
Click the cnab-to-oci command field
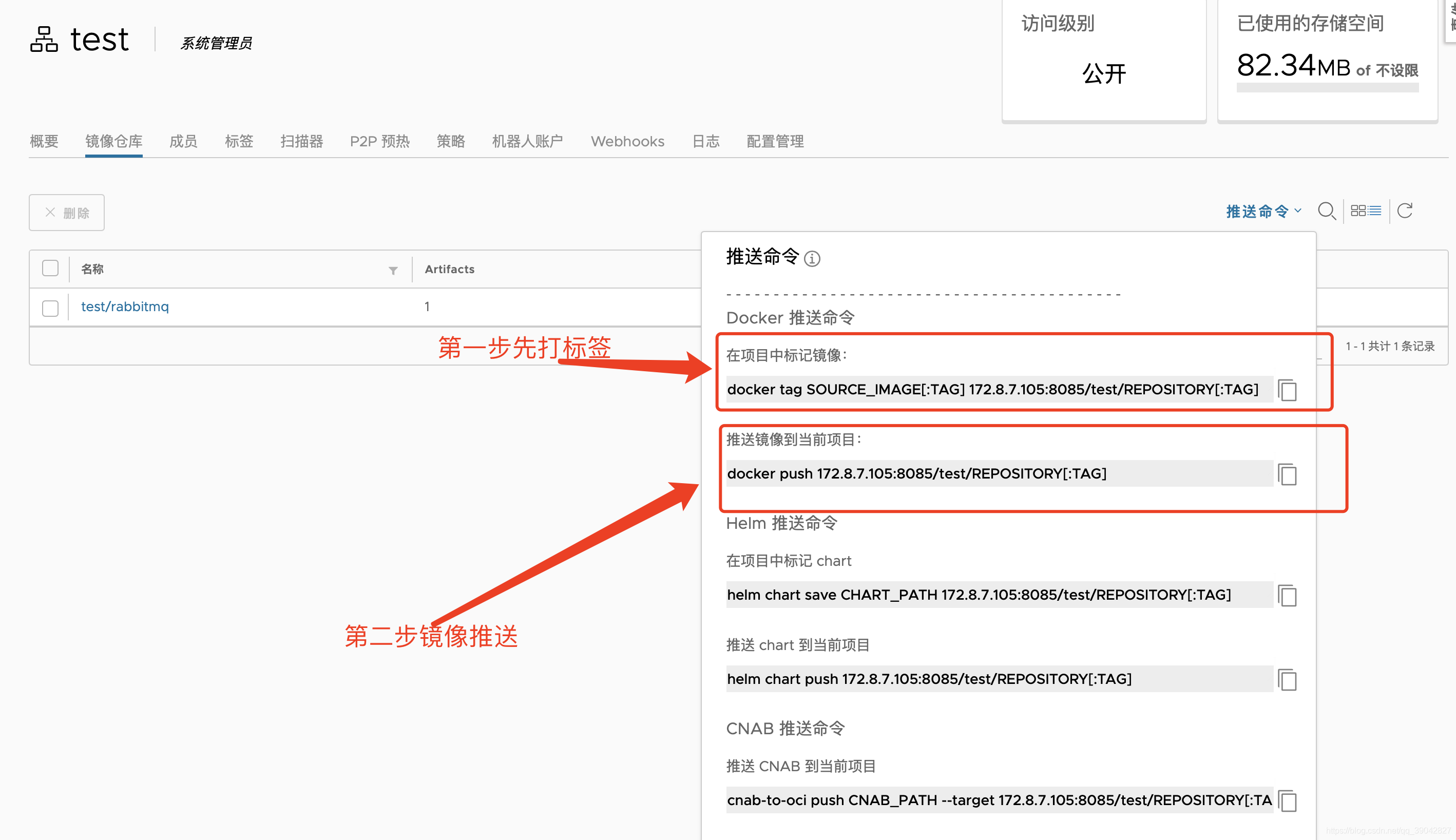(x=999, y=800)
